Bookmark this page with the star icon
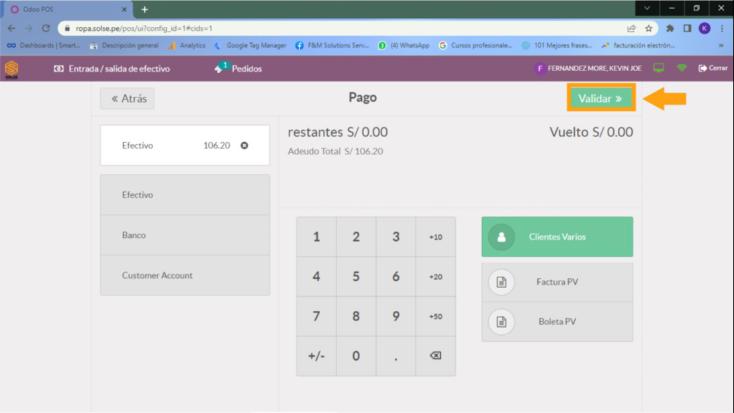The height and width of the screenshot is (413, 734). [x=648, y=28]
